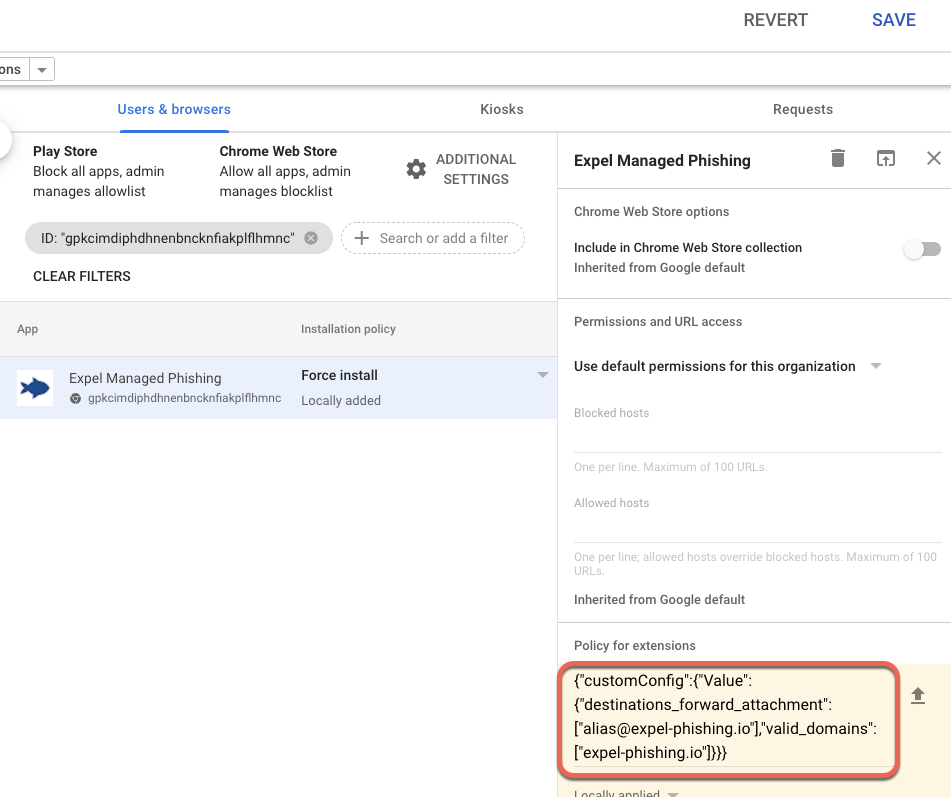Click the extension ID under app name
Screen dimensions: 951x797
click(x=184, y=398)
